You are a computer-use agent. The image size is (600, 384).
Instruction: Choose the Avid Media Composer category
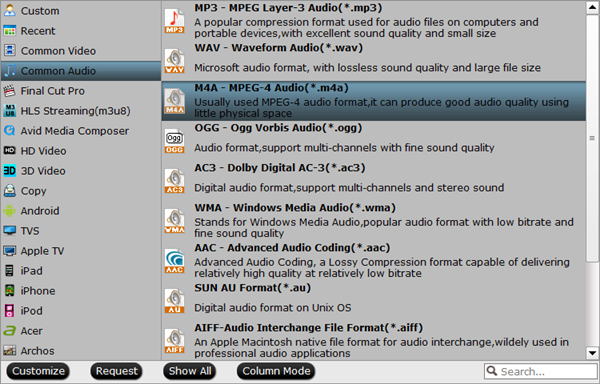[81, 130]
